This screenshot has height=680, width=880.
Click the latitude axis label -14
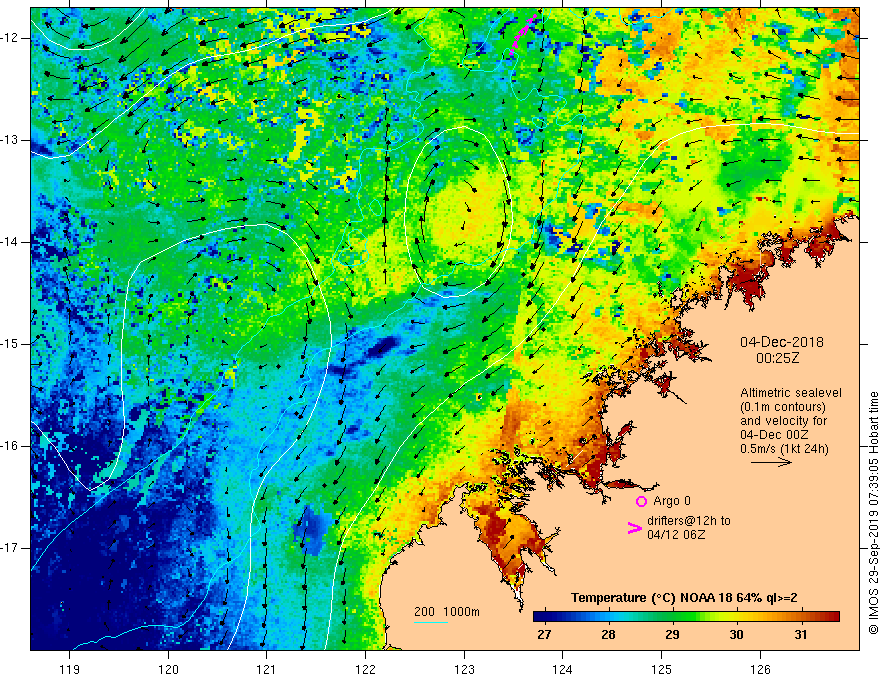coord(10,242)
